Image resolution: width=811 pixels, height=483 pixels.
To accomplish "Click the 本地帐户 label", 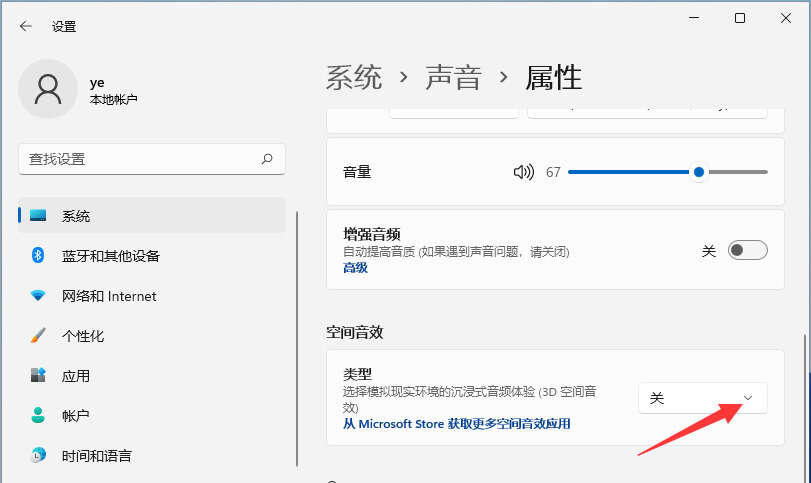I will coord(113,99).
